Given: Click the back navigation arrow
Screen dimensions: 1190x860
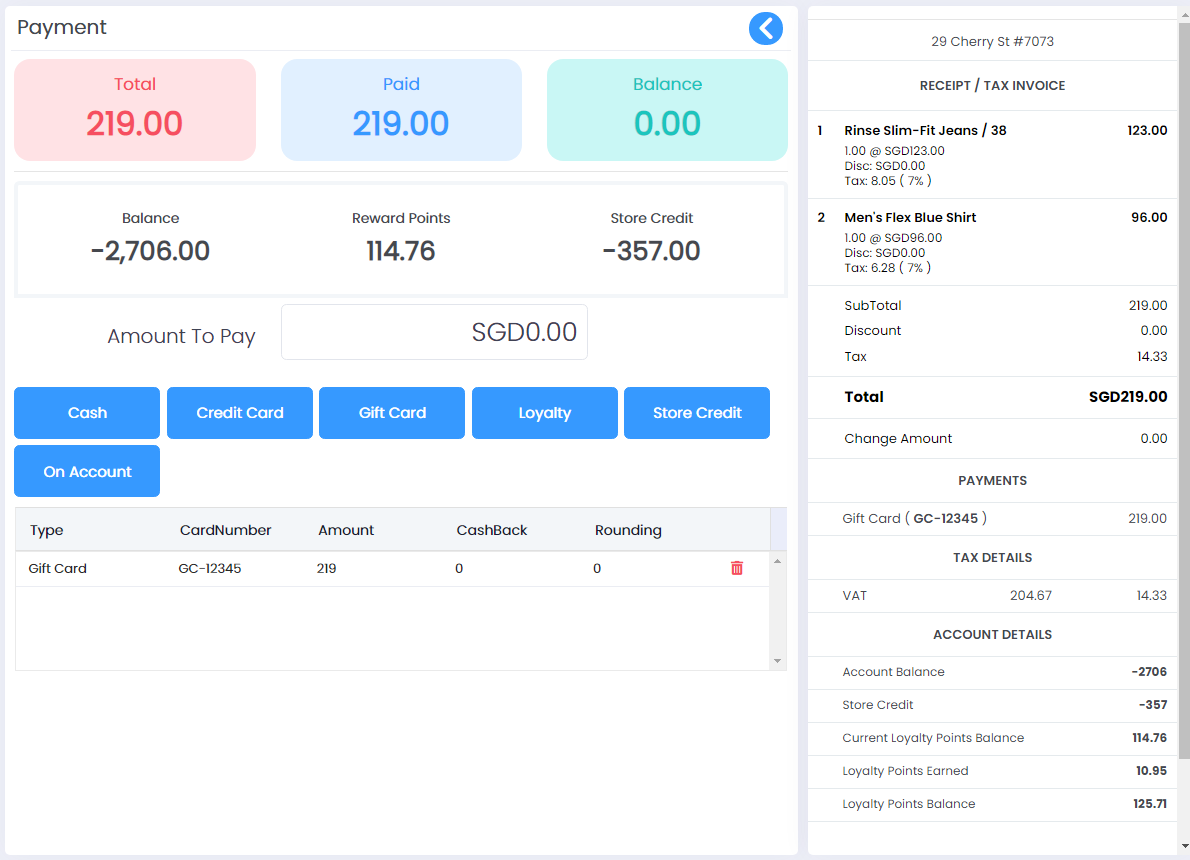Looking at the screenshot, I should (x=766, y=28).
